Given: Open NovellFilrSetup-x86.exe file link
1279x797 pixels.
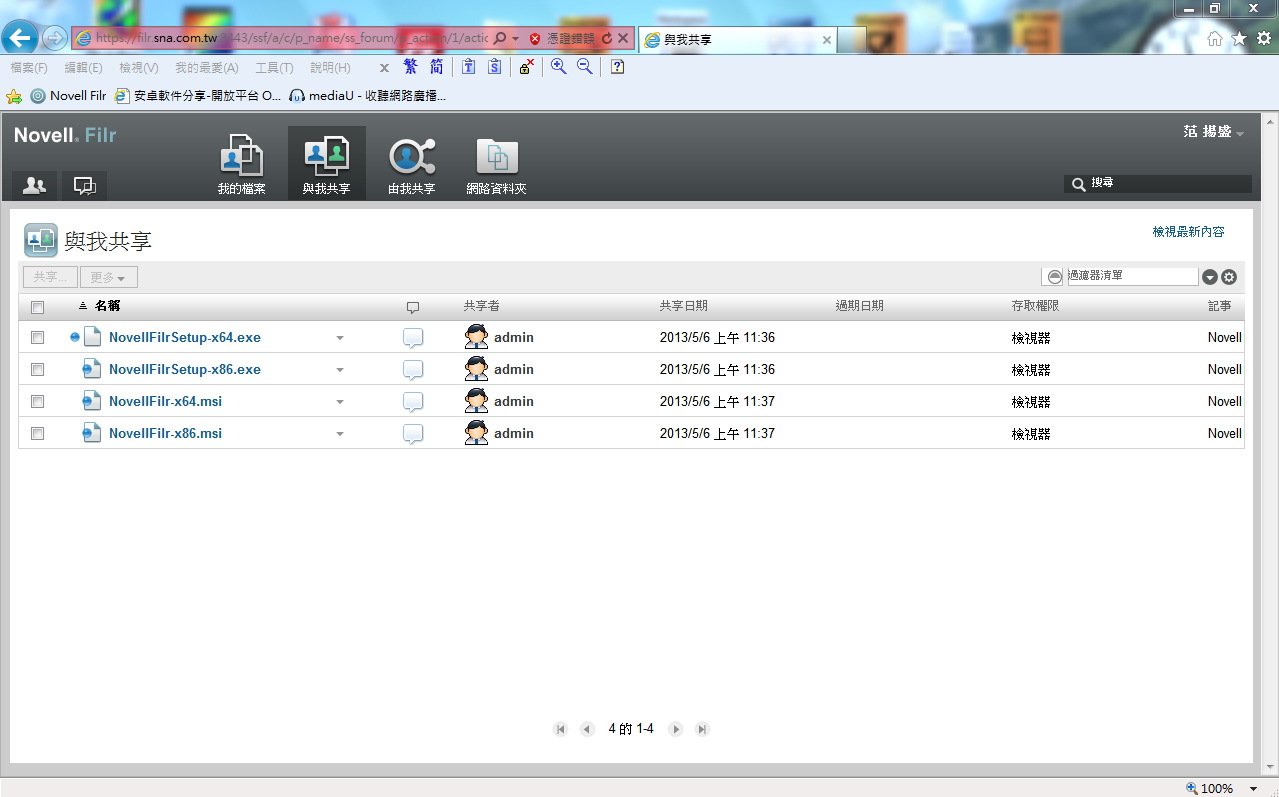Looking at the screenshot, I should (x=185, y=370).
